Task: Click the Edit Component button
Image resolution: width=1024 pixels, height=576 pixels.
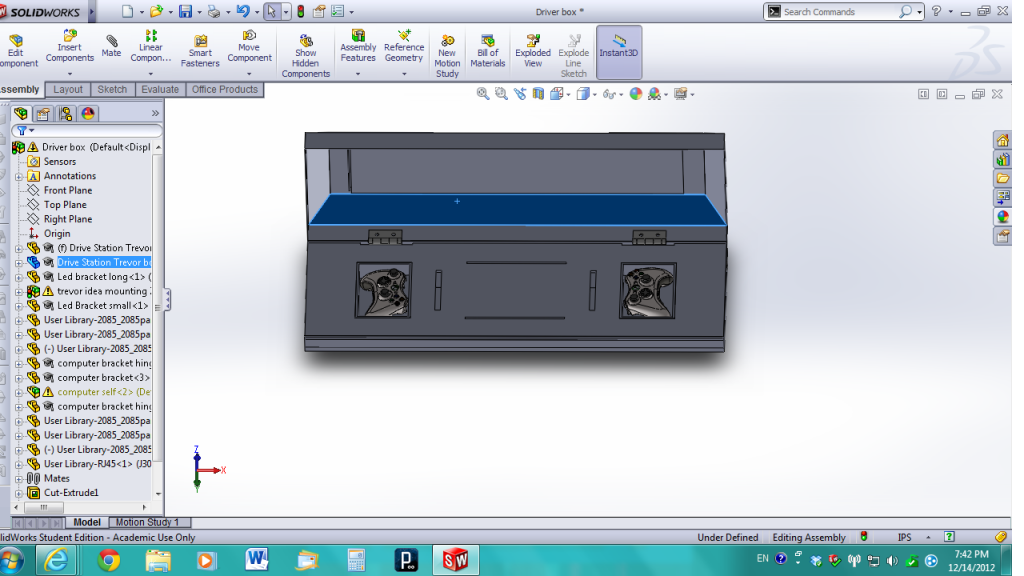Action: pos(16,51)
